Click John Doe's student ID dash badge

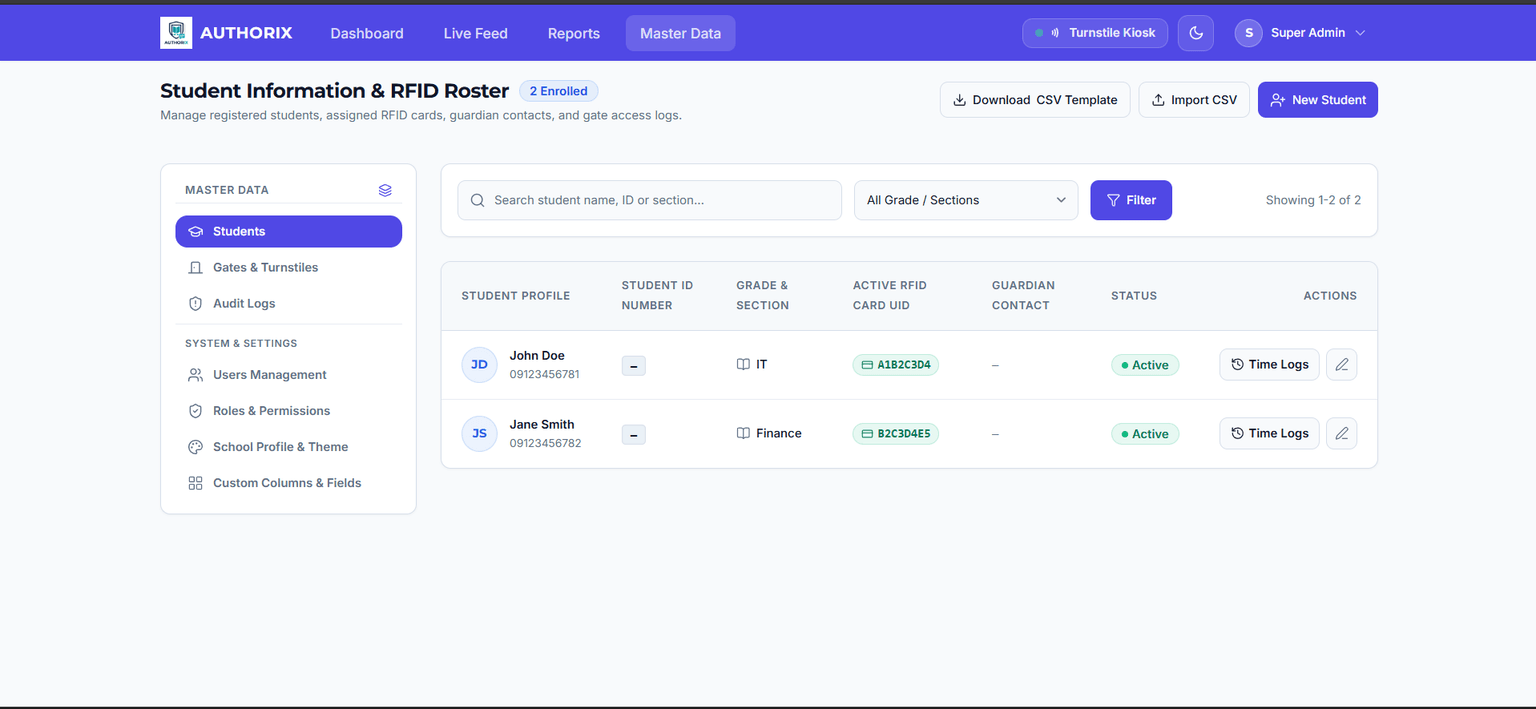point(634,366)
